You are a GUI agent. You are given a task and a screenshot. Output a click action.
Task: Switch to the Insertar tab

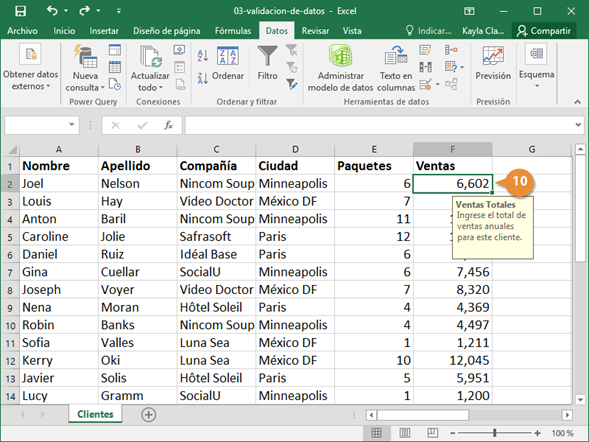point(104,31)
